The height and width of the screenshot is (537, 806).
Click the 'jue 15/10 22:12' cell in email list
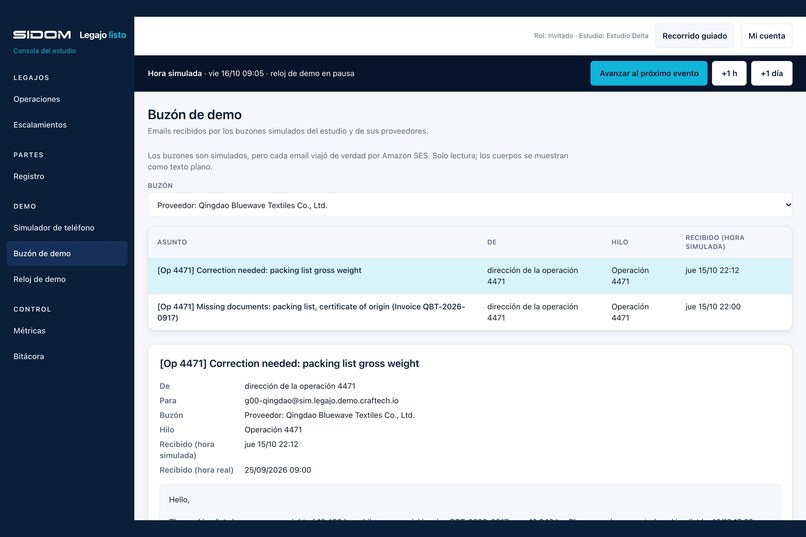pos(712,270)
